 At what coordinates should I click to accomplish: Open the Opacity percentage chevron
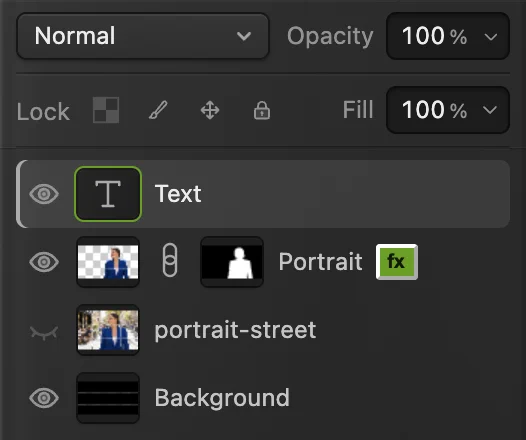(x=491, y=37)
